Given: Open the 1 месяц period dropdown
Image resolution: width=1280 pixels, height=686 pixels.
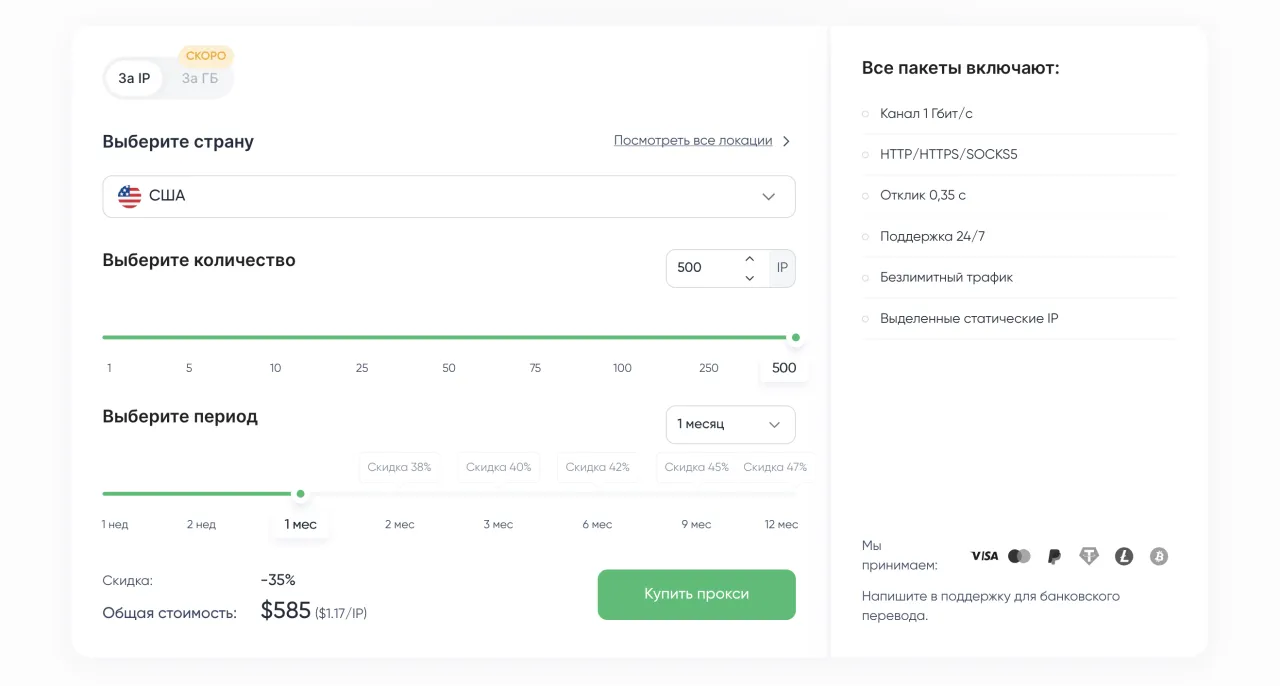Looking at the screenshot, I should [x=731, y=424].
